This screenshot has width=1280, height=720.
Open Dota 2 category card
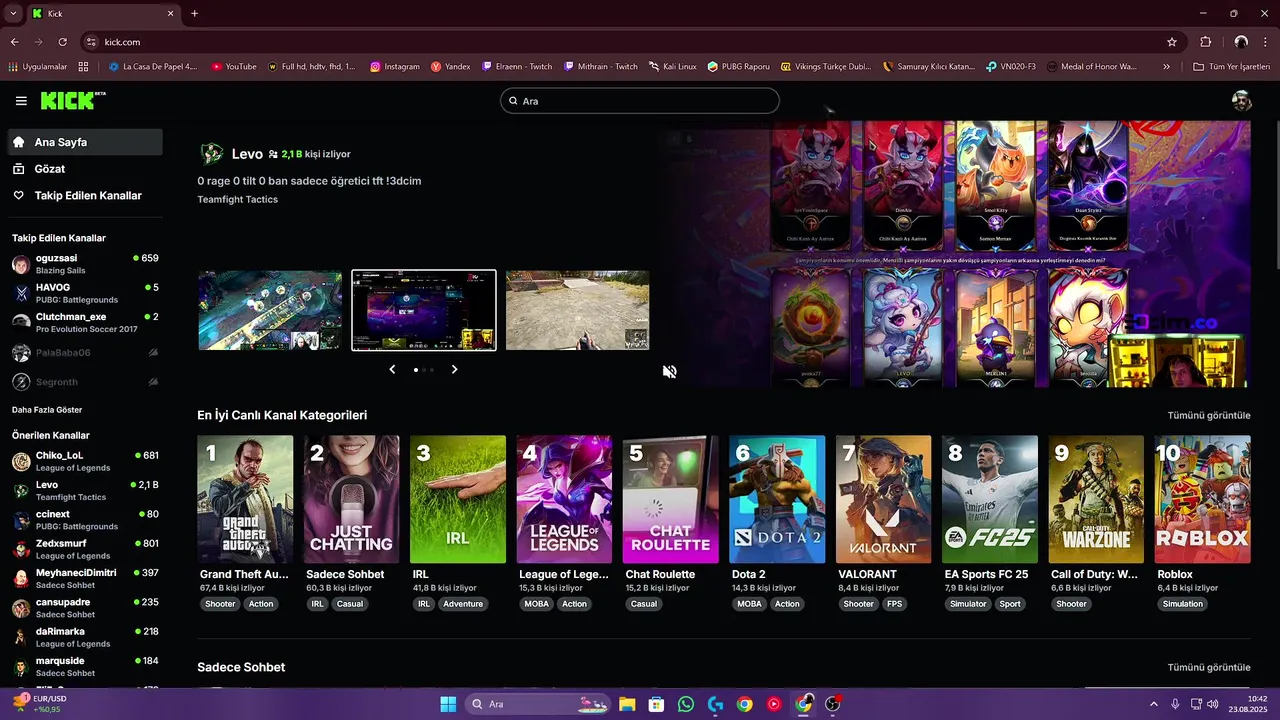coord(777,499)
